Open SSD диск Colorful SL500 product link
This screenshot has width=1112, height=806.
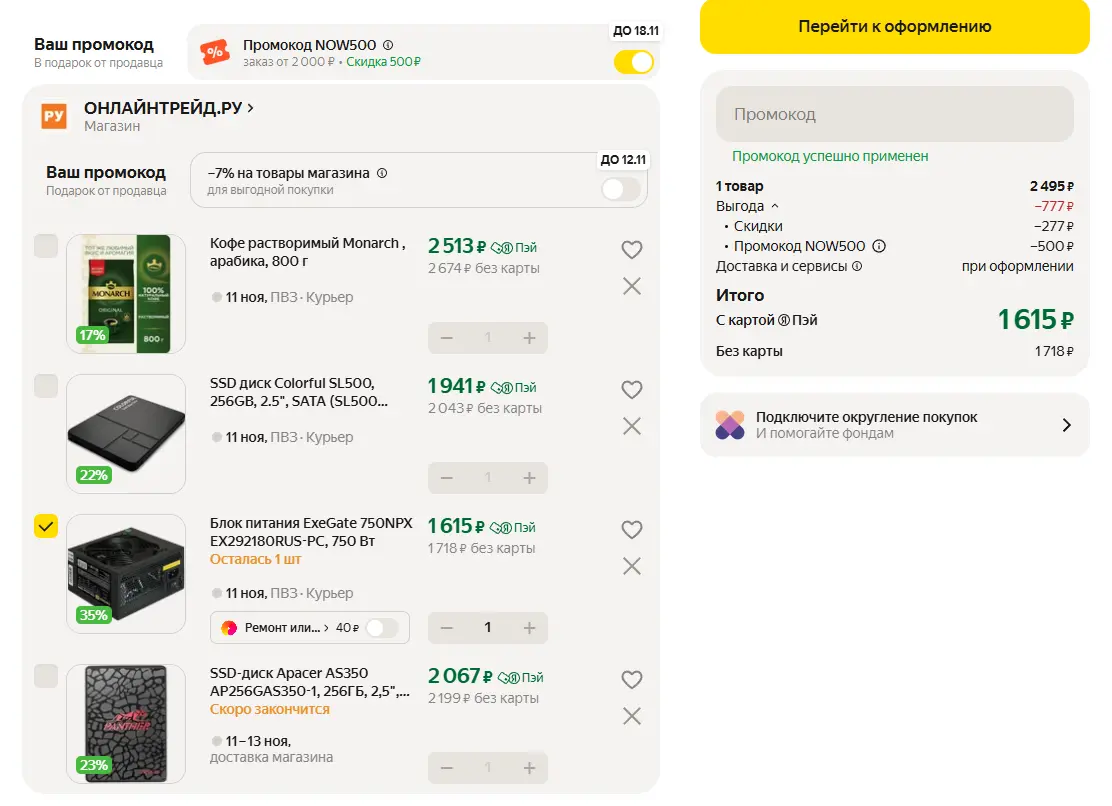(x=299, y=392)
